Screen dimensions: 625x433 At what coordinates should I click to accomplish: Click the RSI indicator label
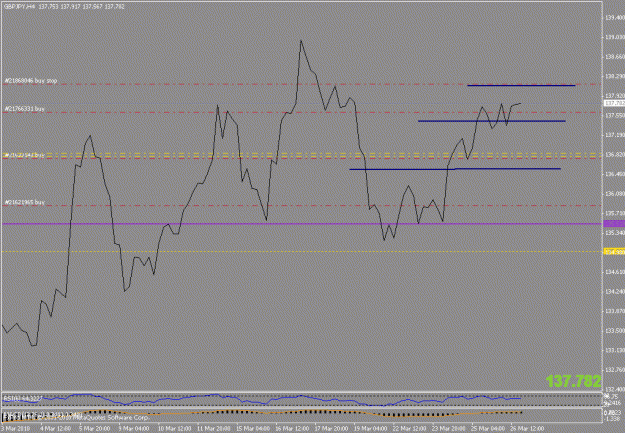click(x=23, y=398)
